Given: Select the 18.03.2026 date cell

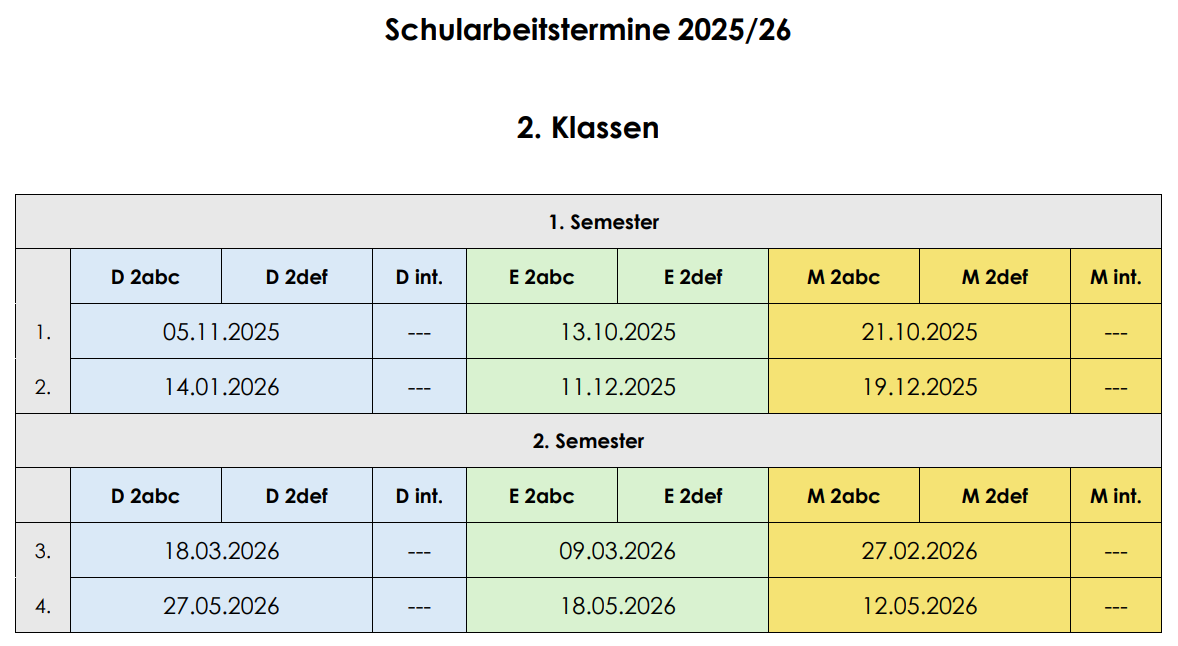Looking at the screenshot, I should pyautogui.click(x=221, y=551).
